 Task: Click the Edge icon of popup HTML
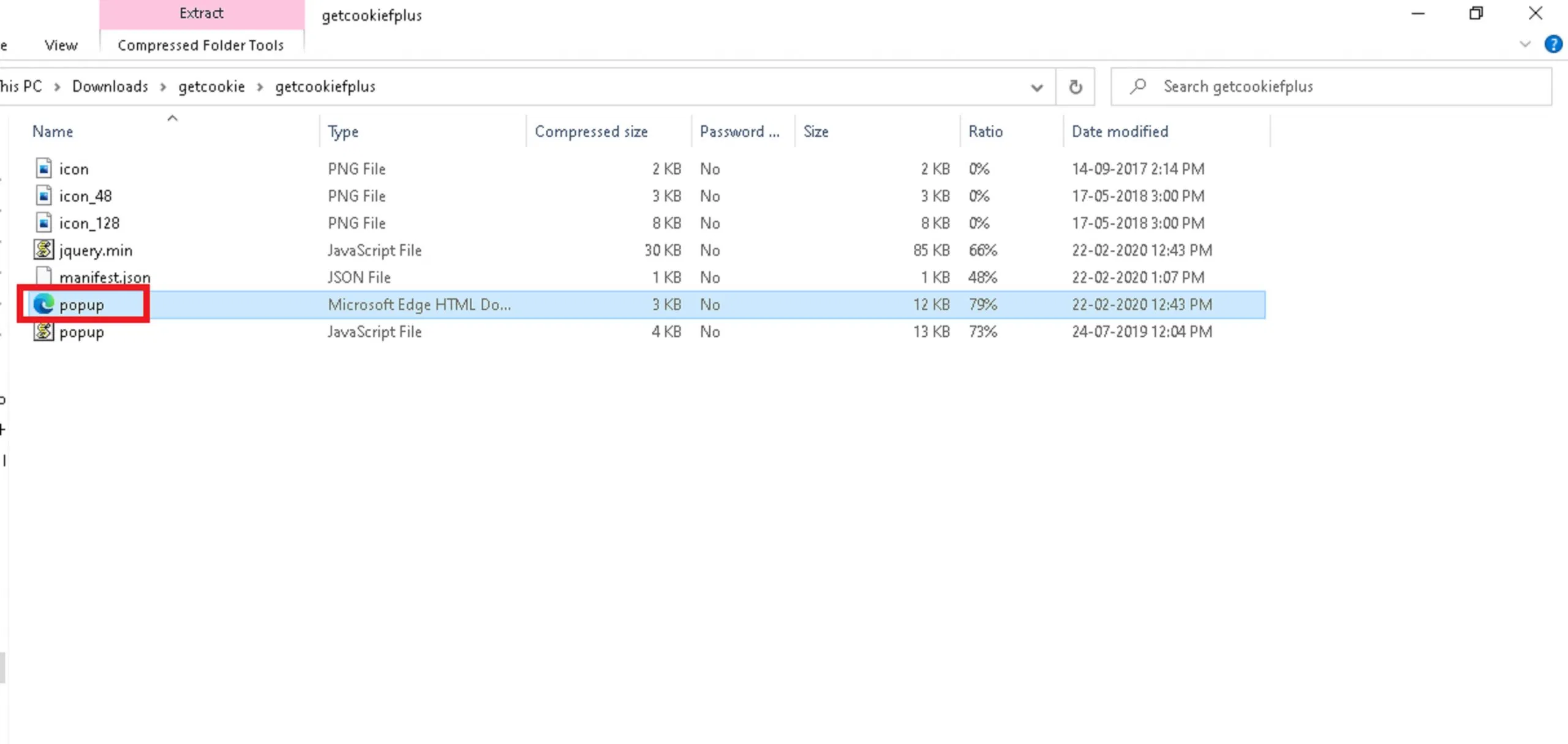(43, 304)
